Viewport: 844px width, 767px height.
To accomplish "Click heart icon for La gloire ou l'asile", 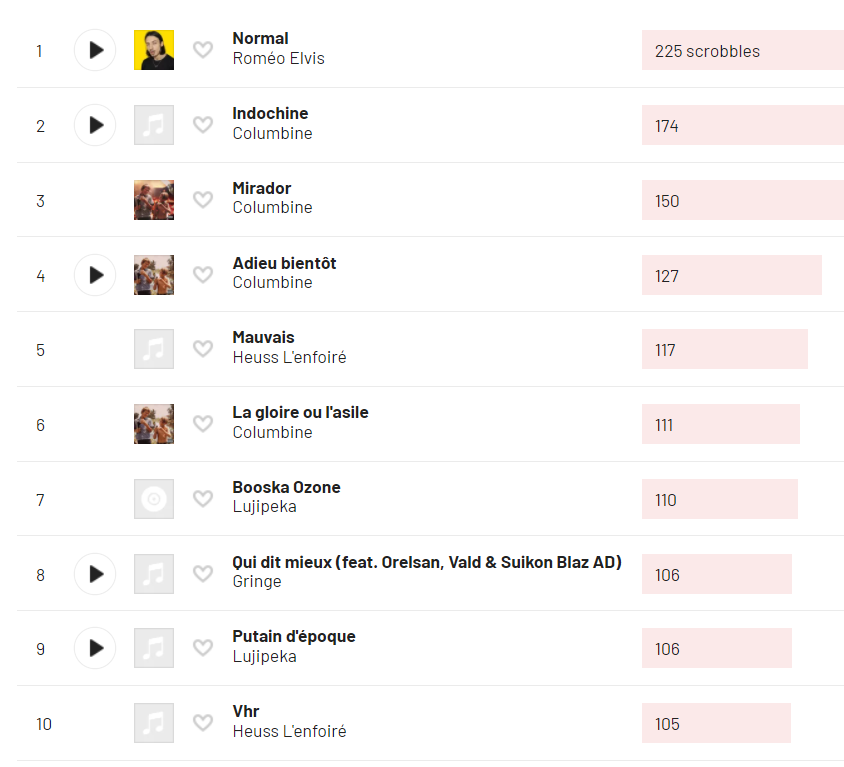I will [203, 424].
